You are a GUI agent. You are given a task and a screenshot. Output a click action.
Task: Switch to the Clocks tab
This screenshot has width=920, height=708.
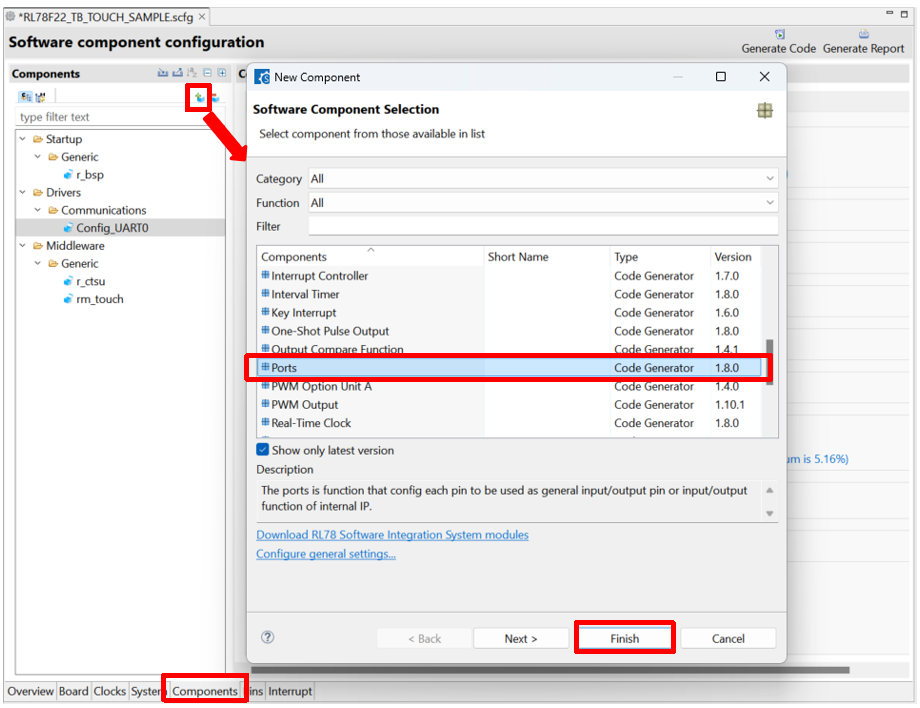(x=110, y=691)
